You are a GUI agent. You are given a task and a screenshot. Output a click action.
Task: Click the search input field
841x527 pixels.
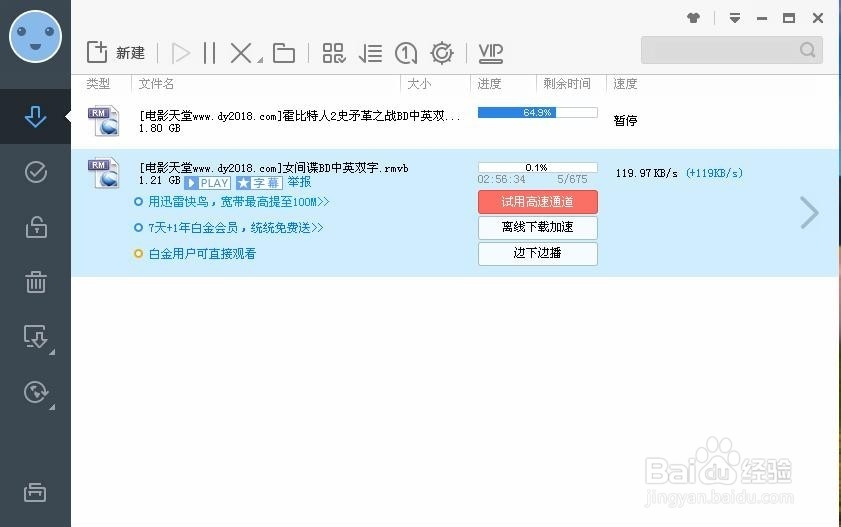click(732, 50)
